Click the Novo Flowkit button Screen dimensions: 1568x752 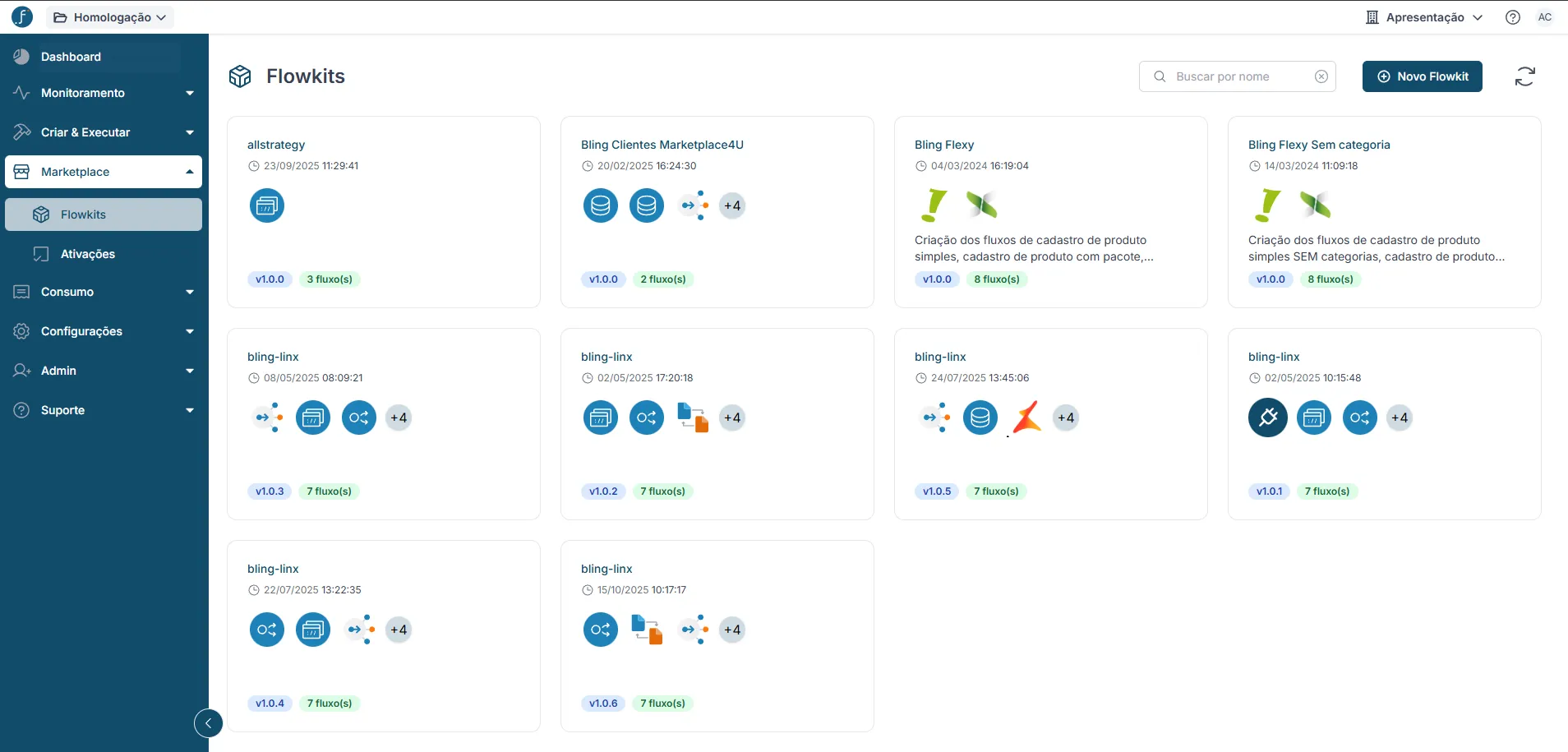[1423, 76]
